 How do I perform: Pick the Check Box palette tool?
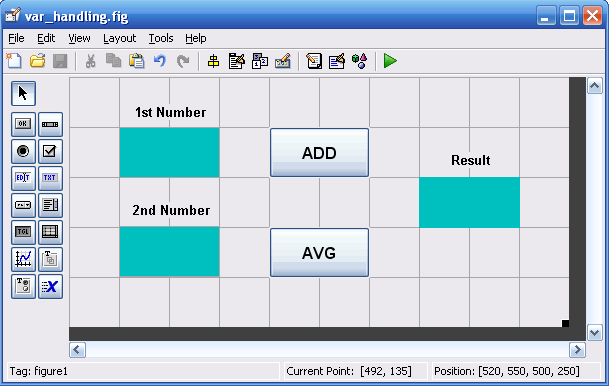coord(50,151)
